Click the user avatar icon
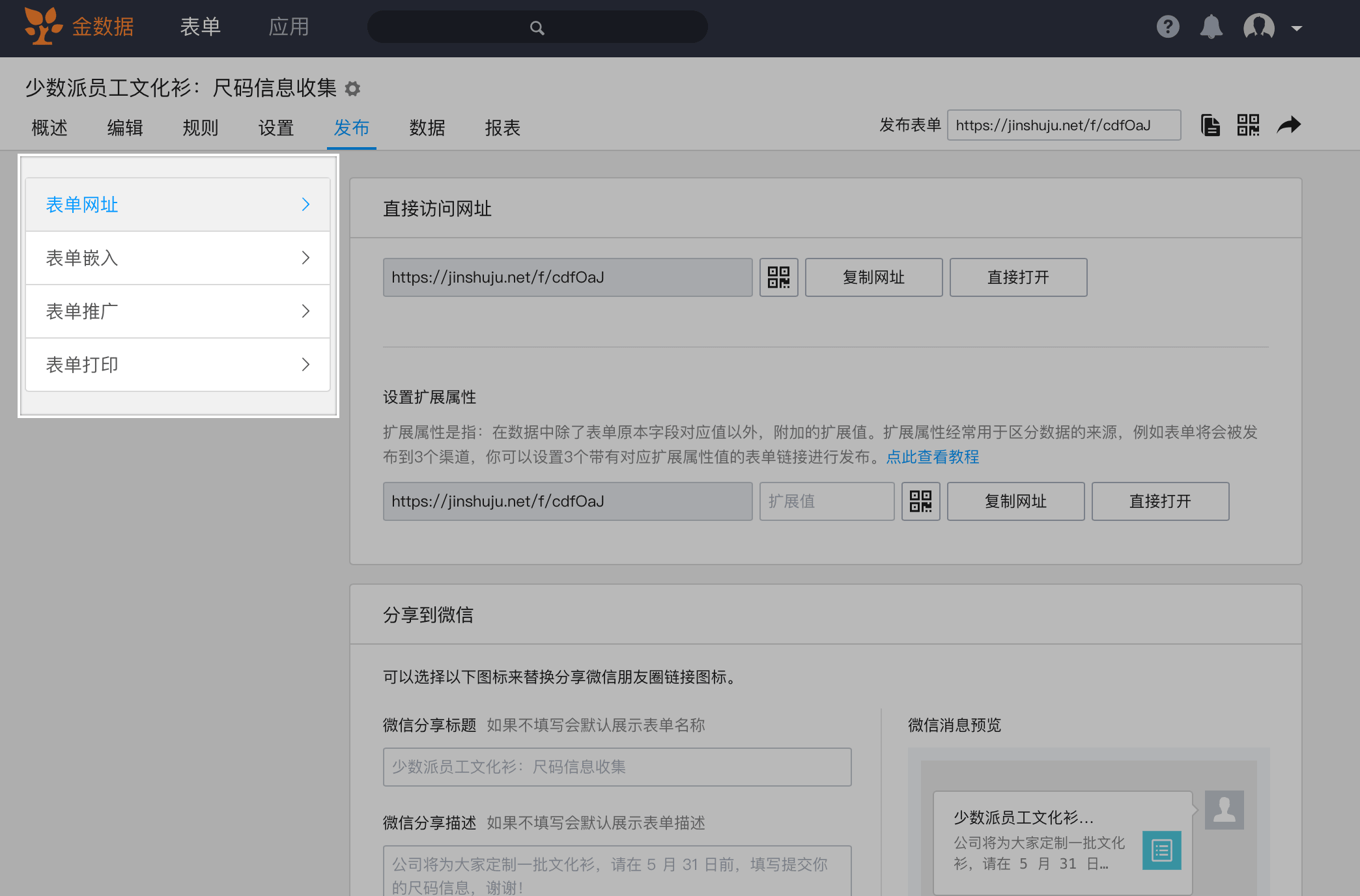Screen dimensions: 1360x896 coord(1258,27)
